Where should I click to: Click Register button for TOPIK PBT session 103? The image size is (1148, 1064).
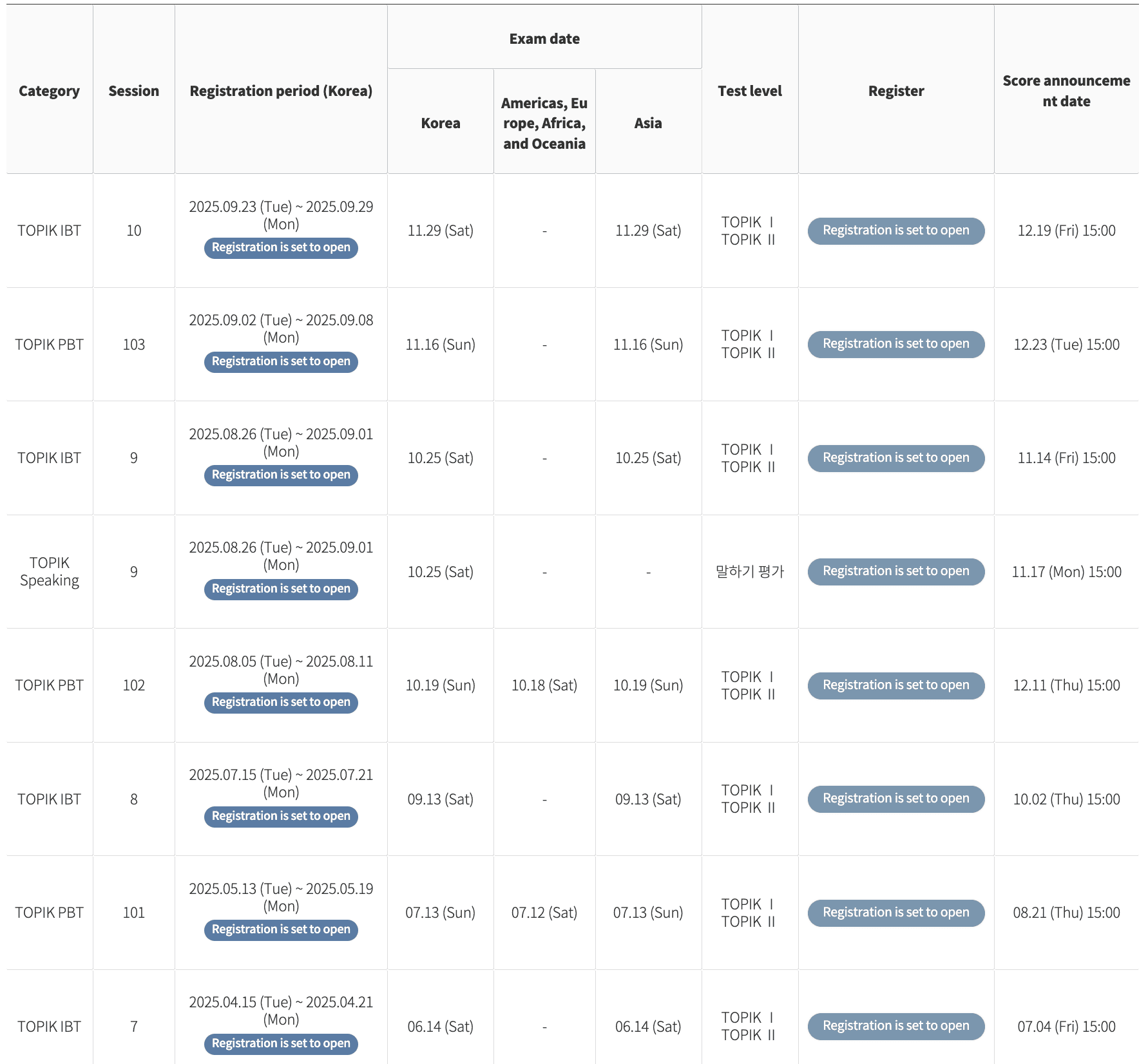[x=895, y=344]
